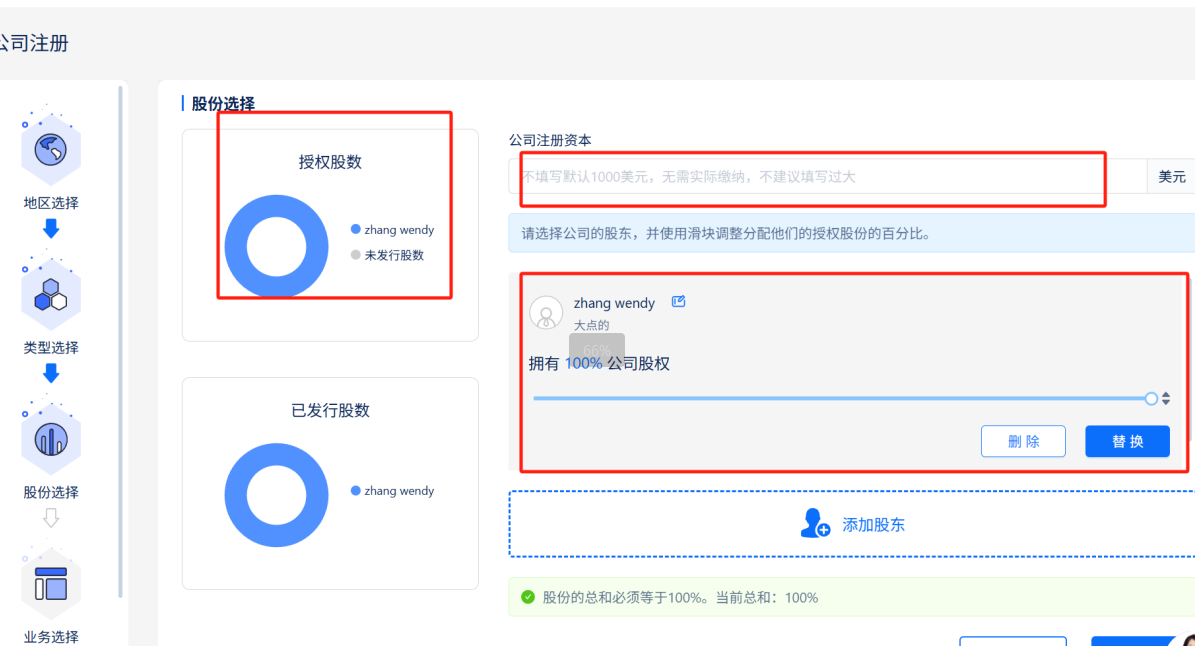Click the 公司注册资本 label
This screenshot has width=1195, height=646.
(x=549, y=140)
